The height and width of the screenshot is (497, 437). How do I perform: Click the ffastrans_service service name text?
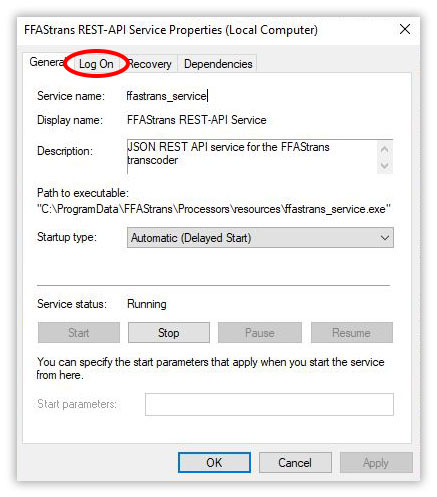pyautogui.click(x=167, y=96)
